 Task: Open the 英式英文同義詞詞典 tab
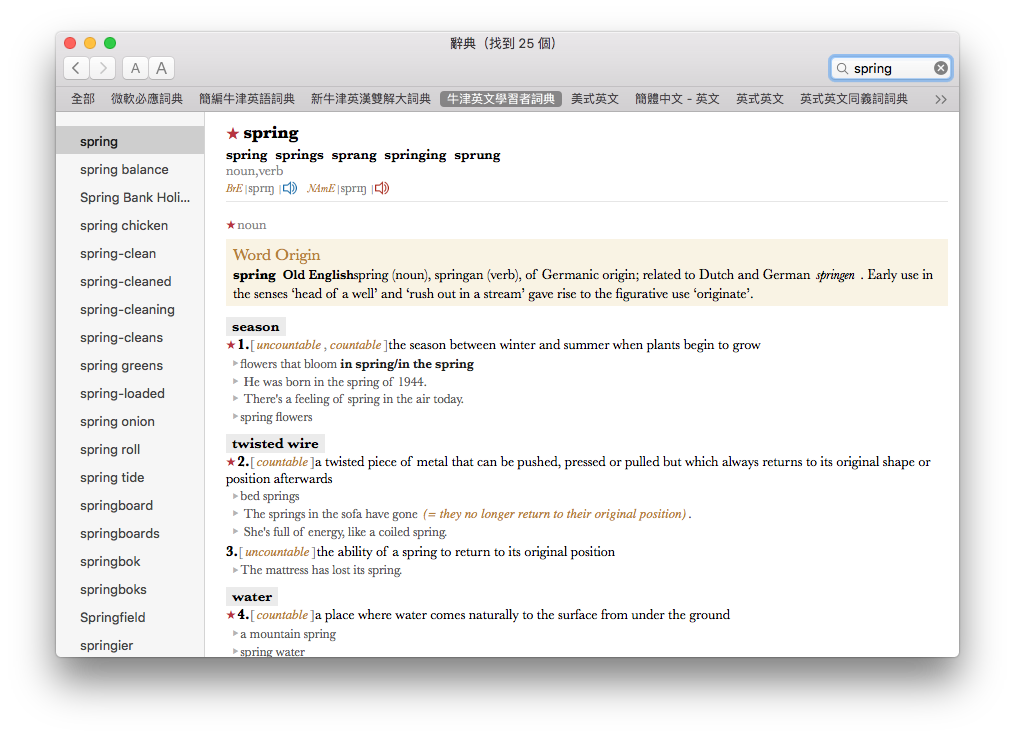(x=854, y=99)
